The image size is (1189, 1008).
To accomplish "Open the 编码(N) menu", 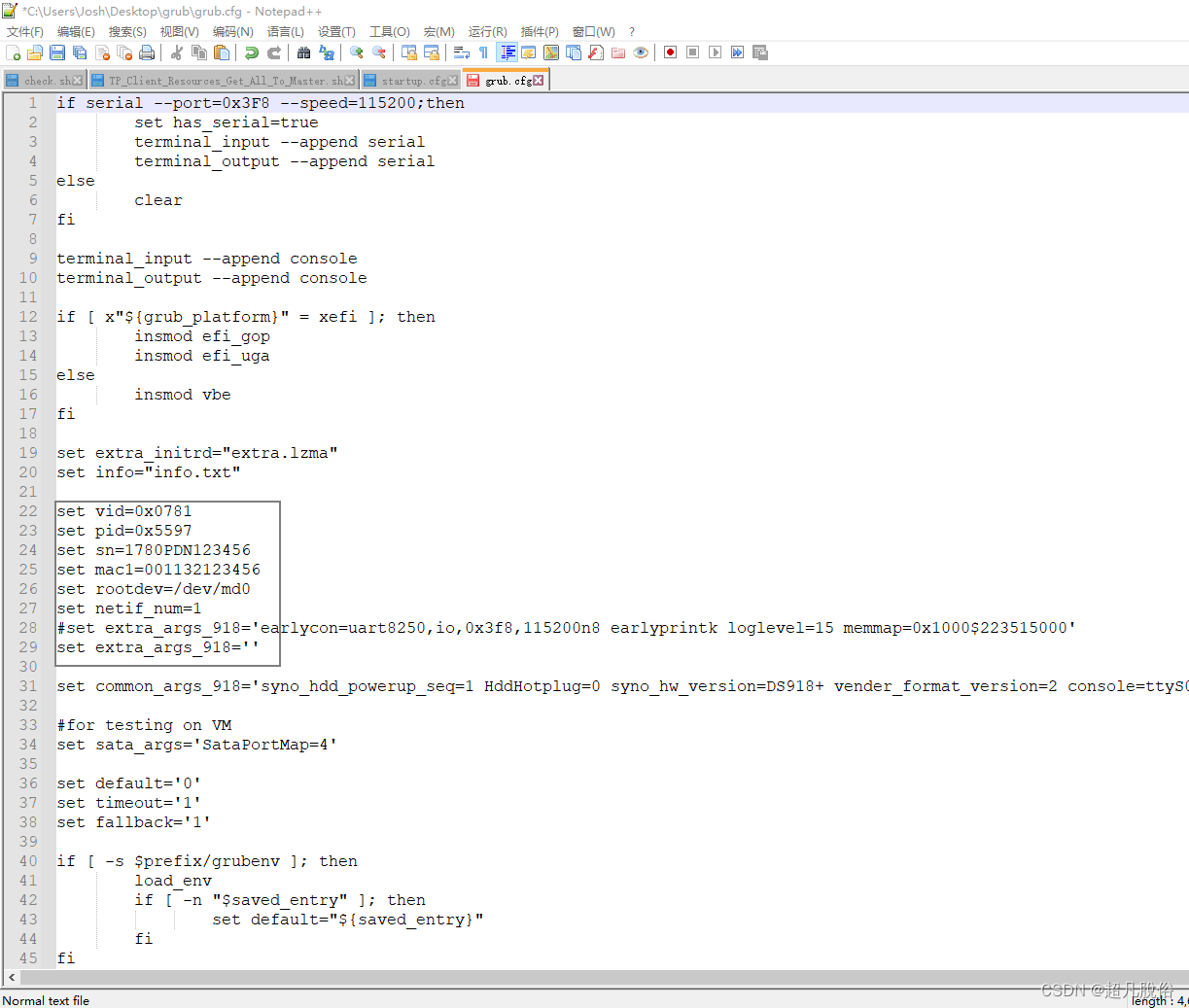I will click(x=233, y=32).
